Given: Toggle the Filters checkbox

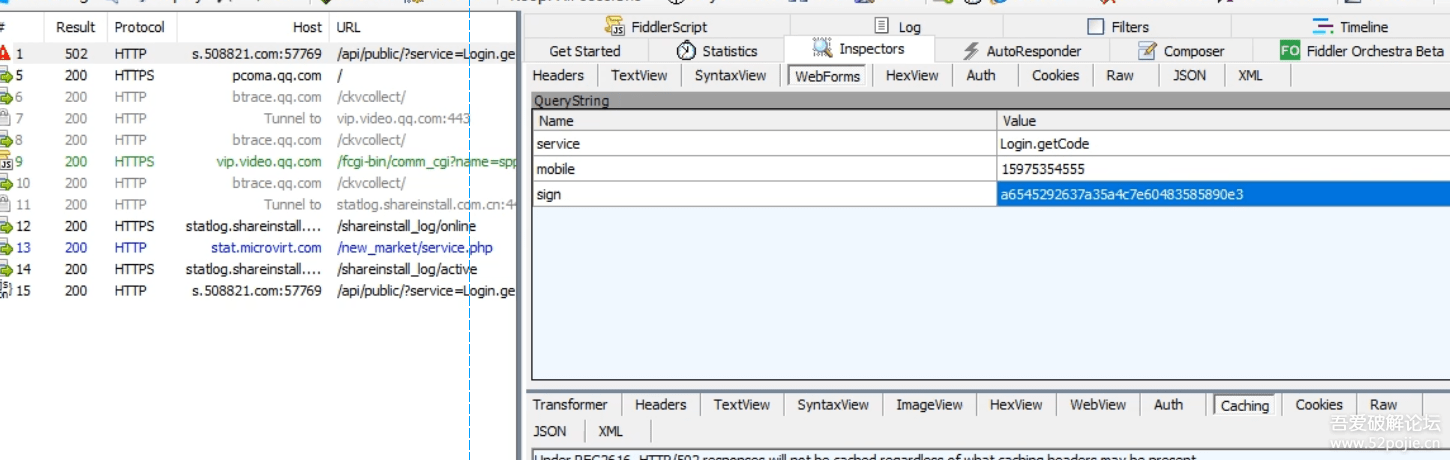Looking at the screenshot, I should [x=1096, y=27].
